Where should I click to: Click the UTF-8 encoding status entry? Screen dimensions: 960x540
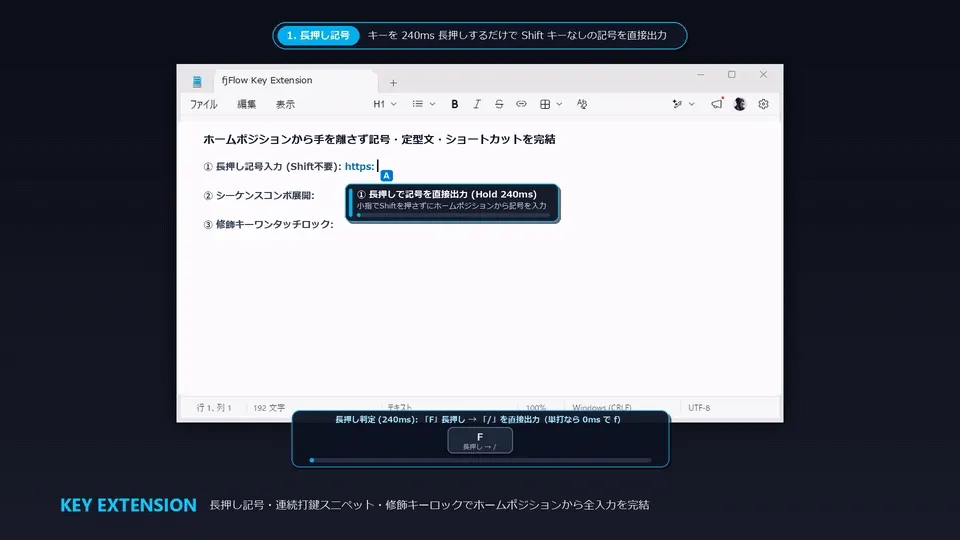pos(699,407)
